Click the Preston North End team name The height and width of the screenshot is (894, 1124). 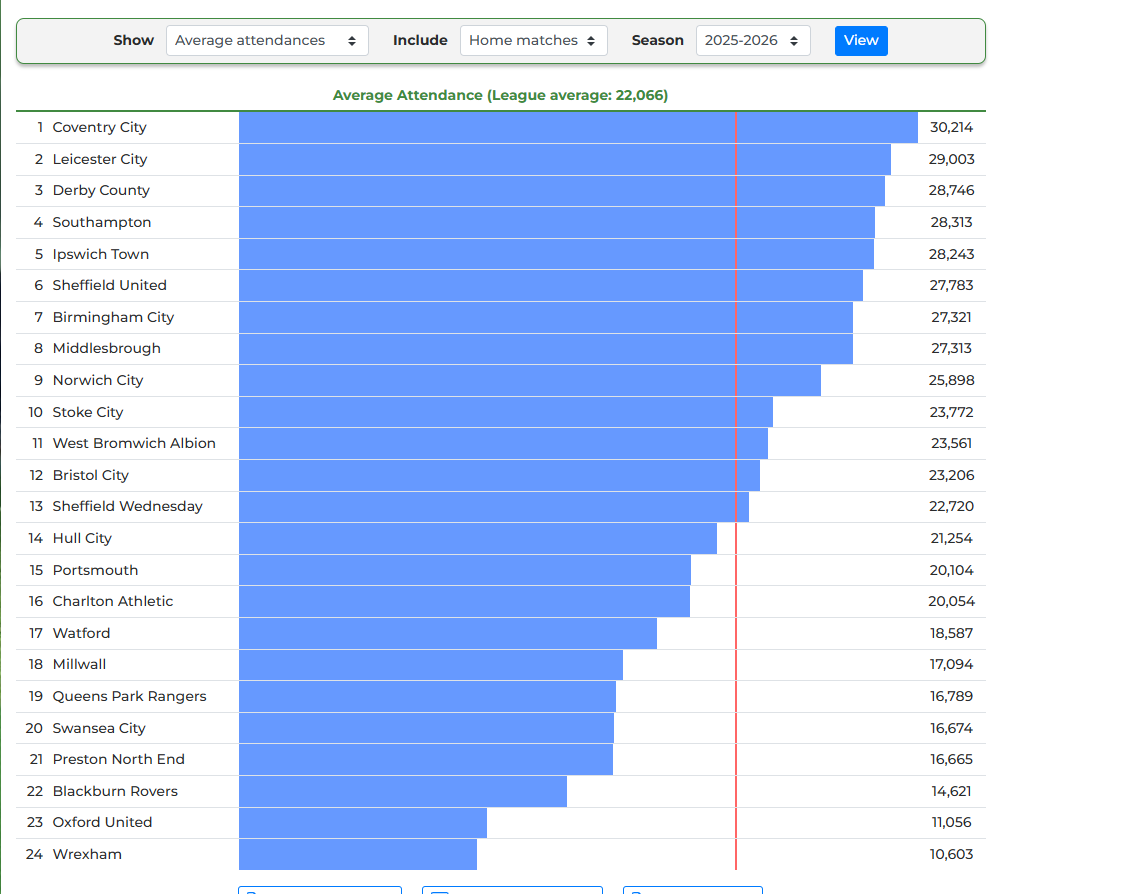(118, 759)
